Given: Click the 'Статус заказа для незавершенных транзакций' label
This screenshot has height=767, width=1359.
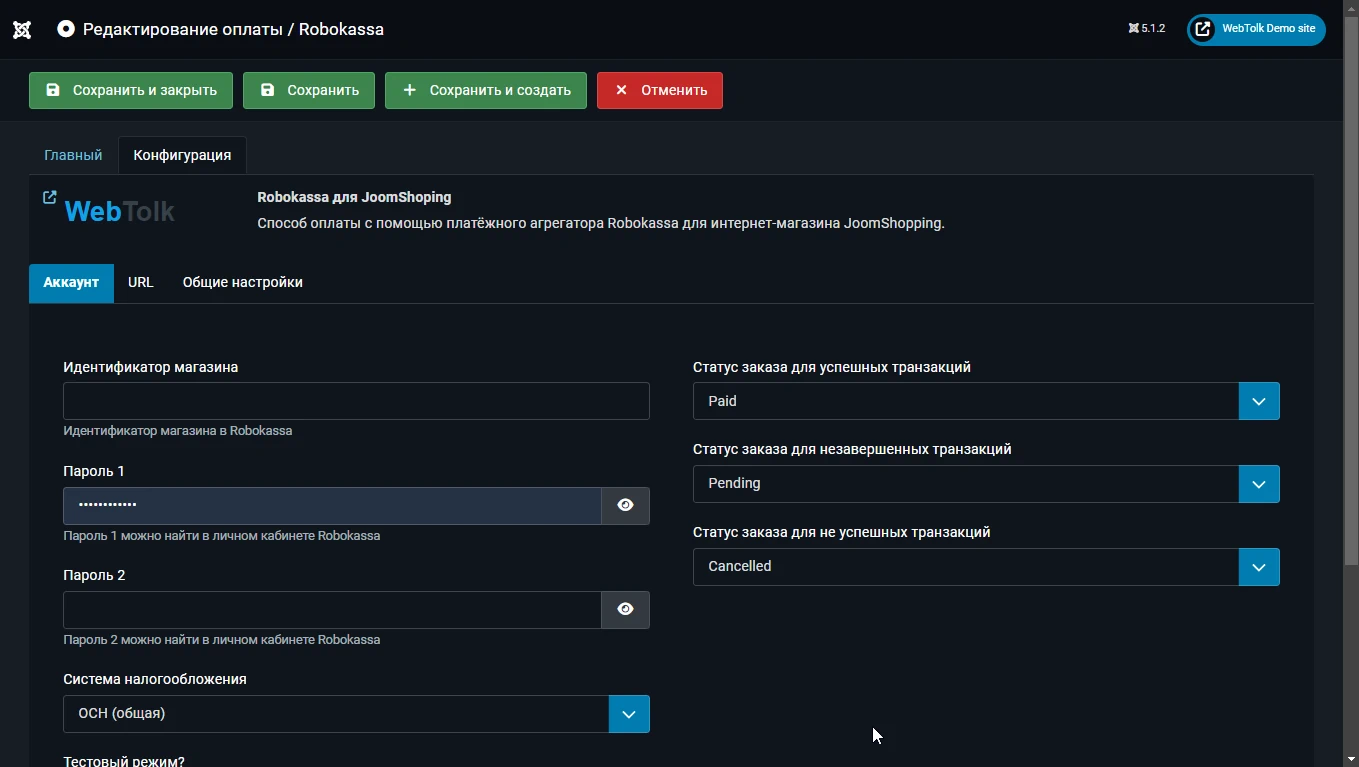Looking at the screenshot, I should [x=852, y=449].
